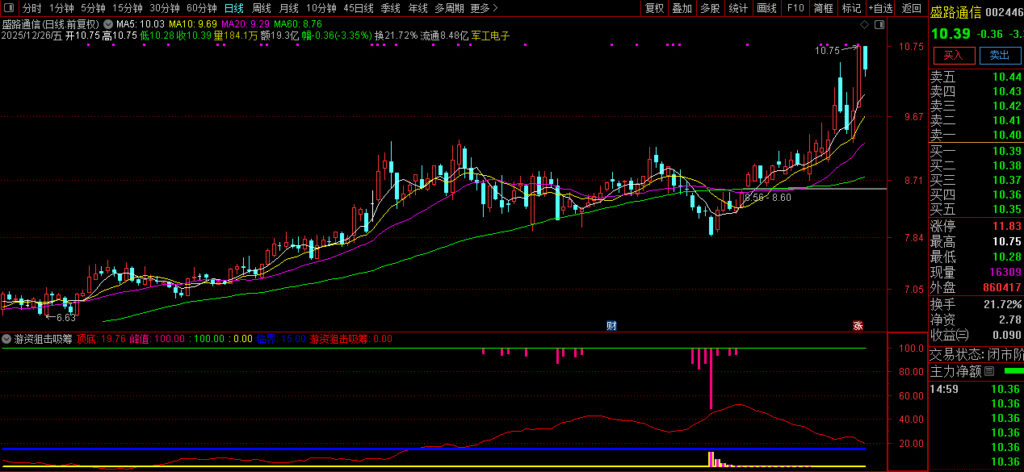Click the red 涨 marker on chart

point(857,325)
